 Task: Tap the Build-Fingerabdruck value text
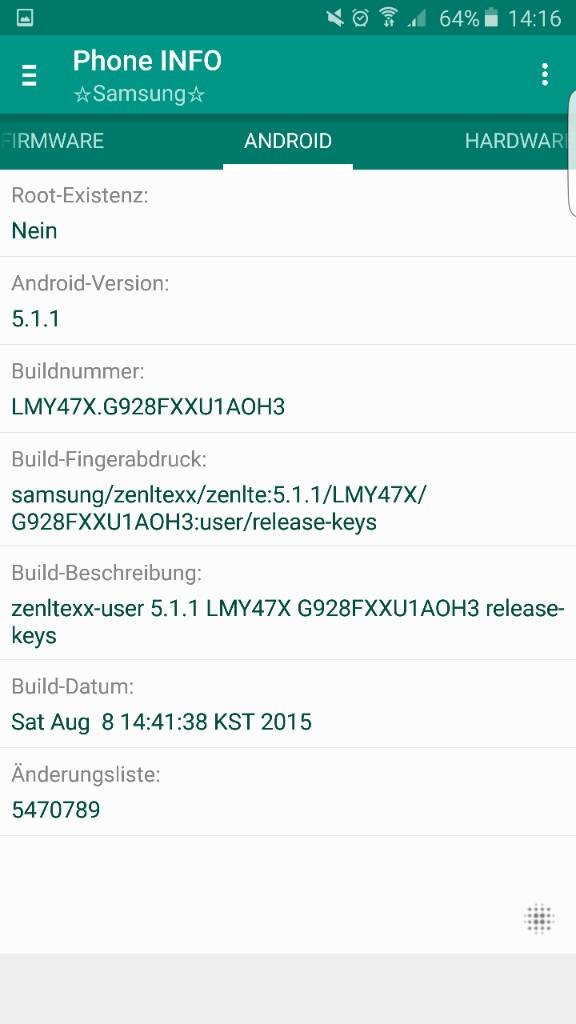click(x=219, y=509)
